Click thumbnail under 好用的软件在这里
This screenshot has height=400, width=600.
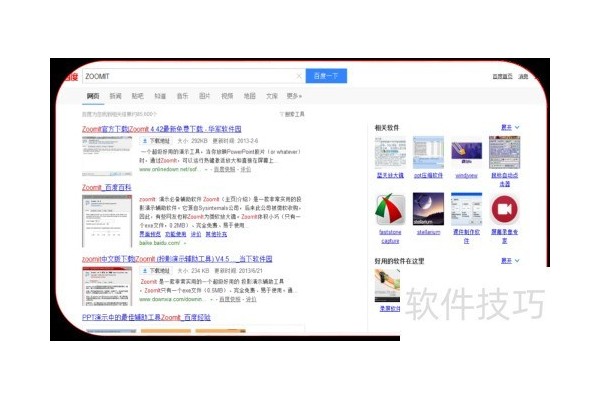pos(387,285)
